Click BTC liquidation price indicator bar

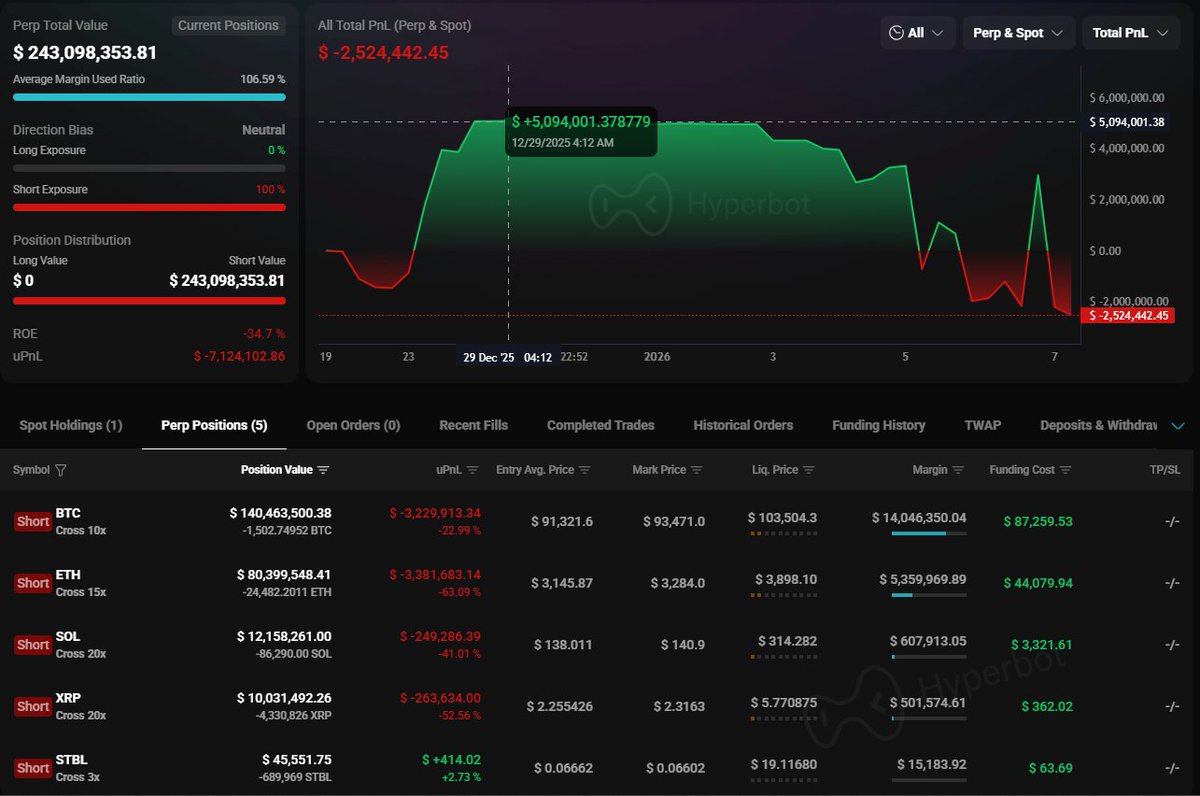point(783,534)
